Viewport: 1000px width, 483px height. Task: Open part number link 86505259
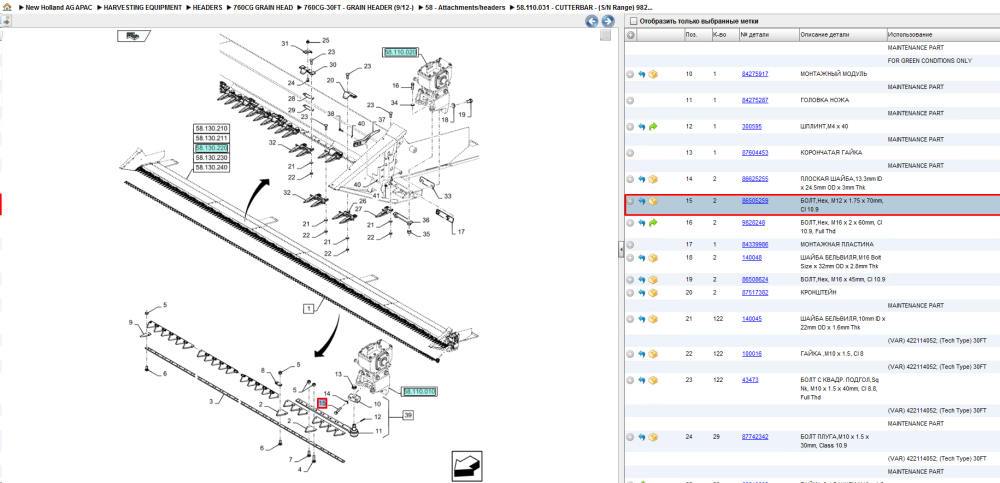point(754,201)
